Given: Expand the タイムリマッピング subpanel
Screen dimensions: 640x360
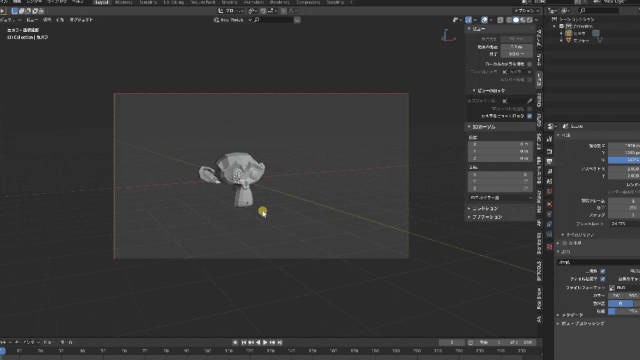Looking at the screenshot, I should (578, 235).
